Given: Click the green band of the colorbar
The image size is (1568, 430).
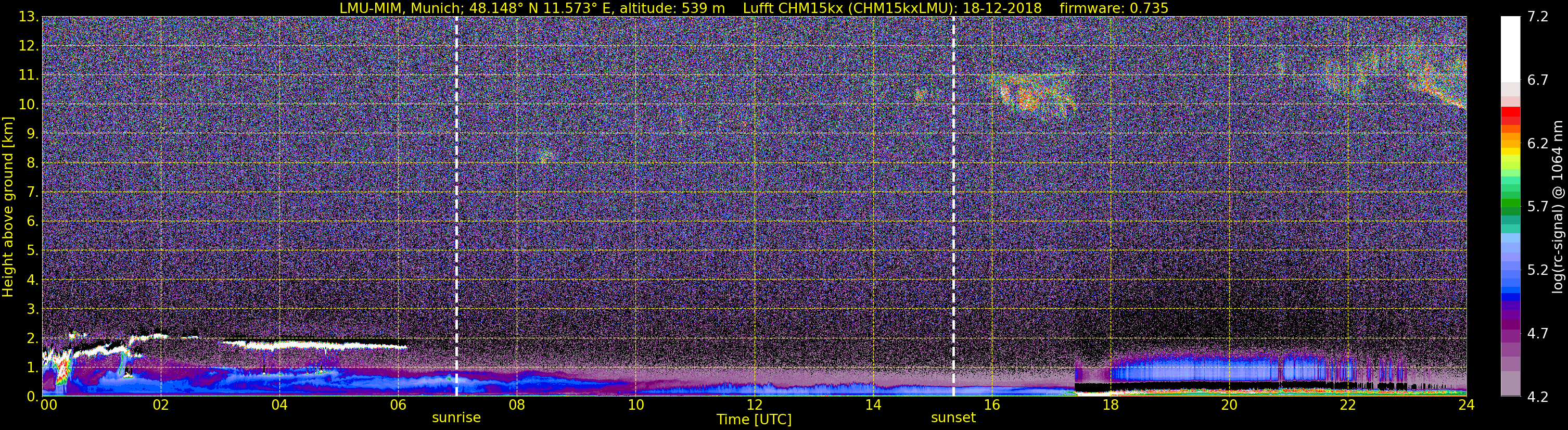Looking at the screenshot, I should pyautogui.click(x=1510, y=204).
